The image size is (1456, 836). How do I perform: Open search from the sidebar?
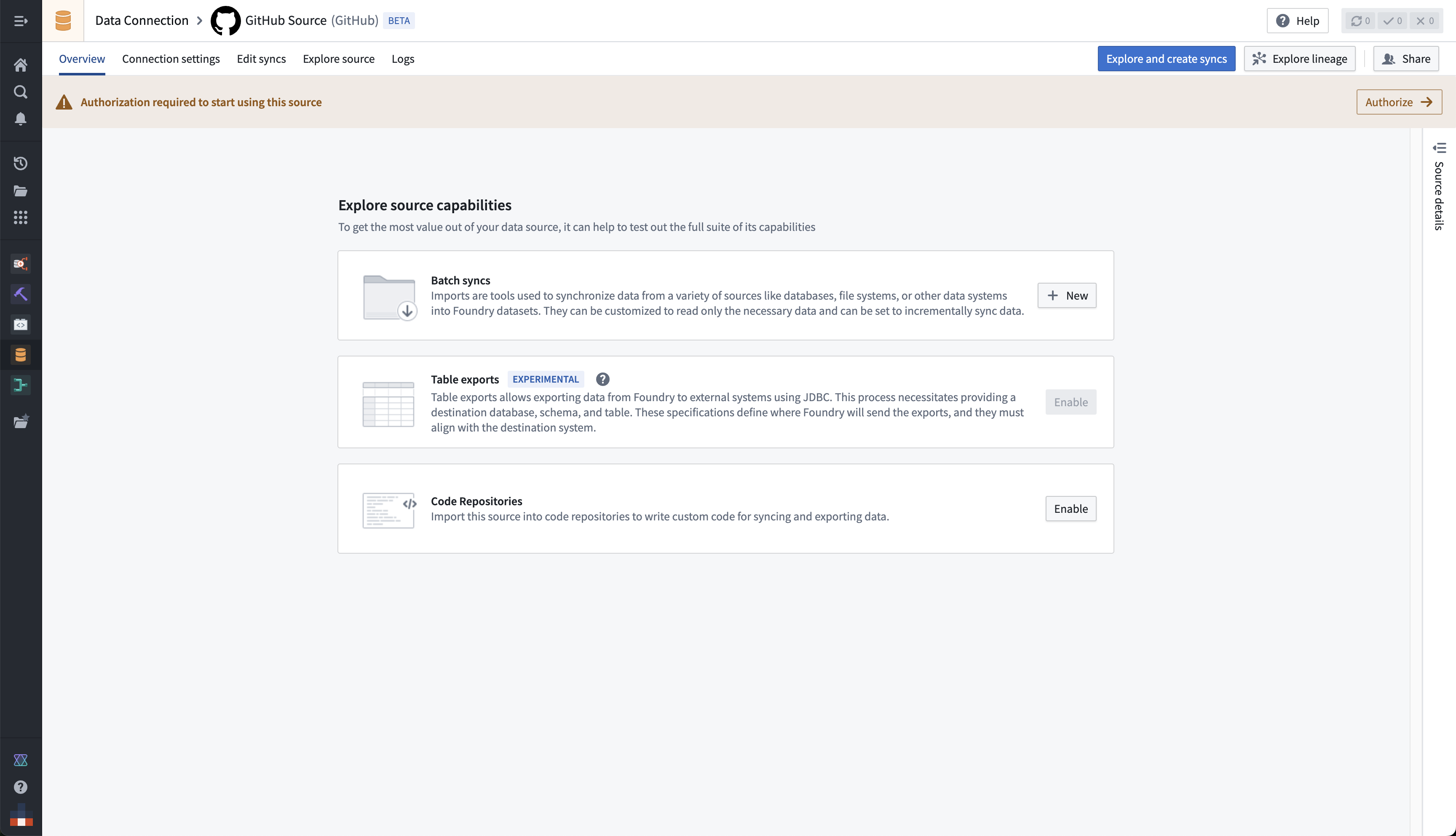[x=21, y=92]
